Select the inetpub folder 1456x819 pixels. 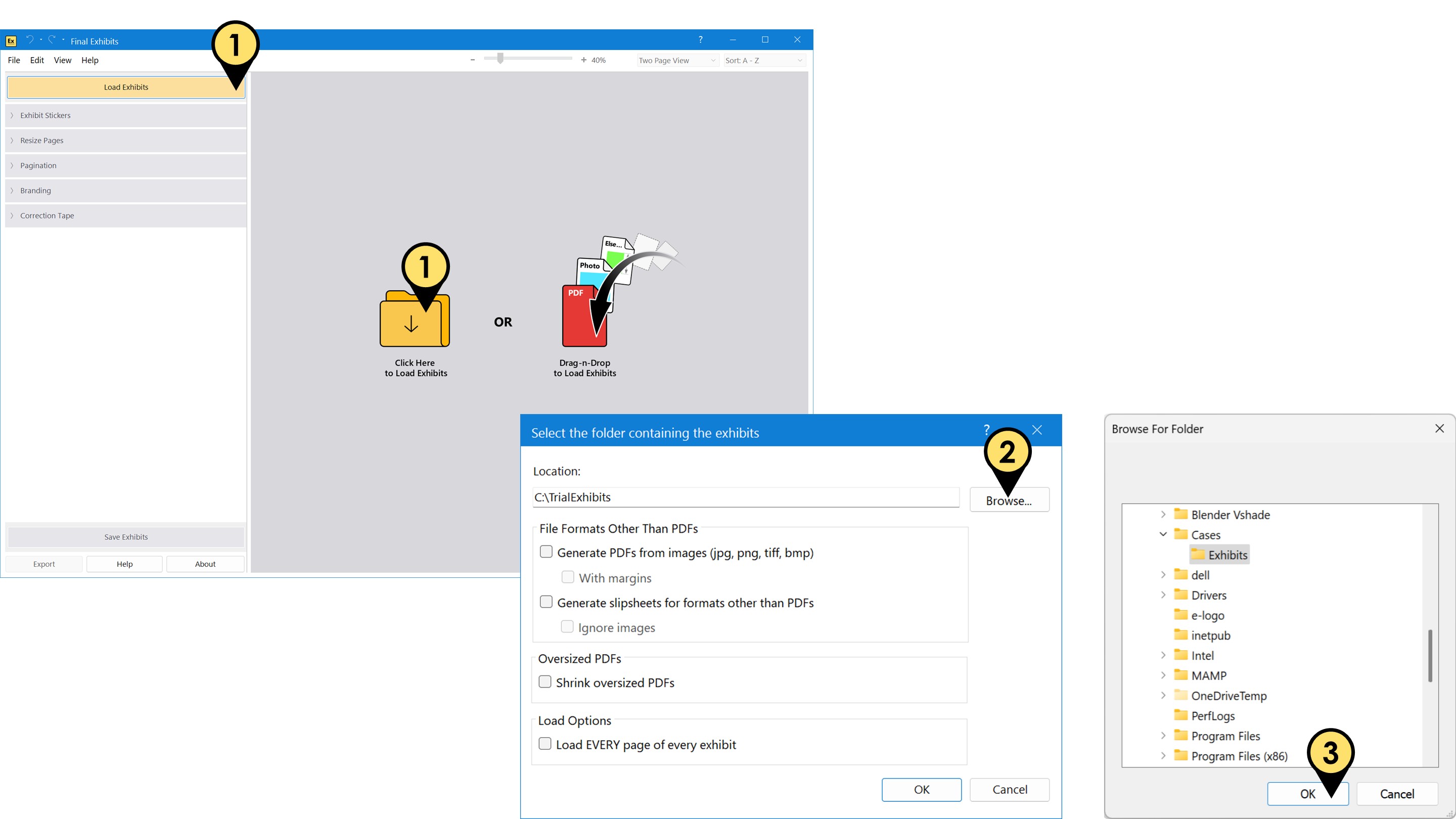pyautogui.click(x=1202, y=635)
